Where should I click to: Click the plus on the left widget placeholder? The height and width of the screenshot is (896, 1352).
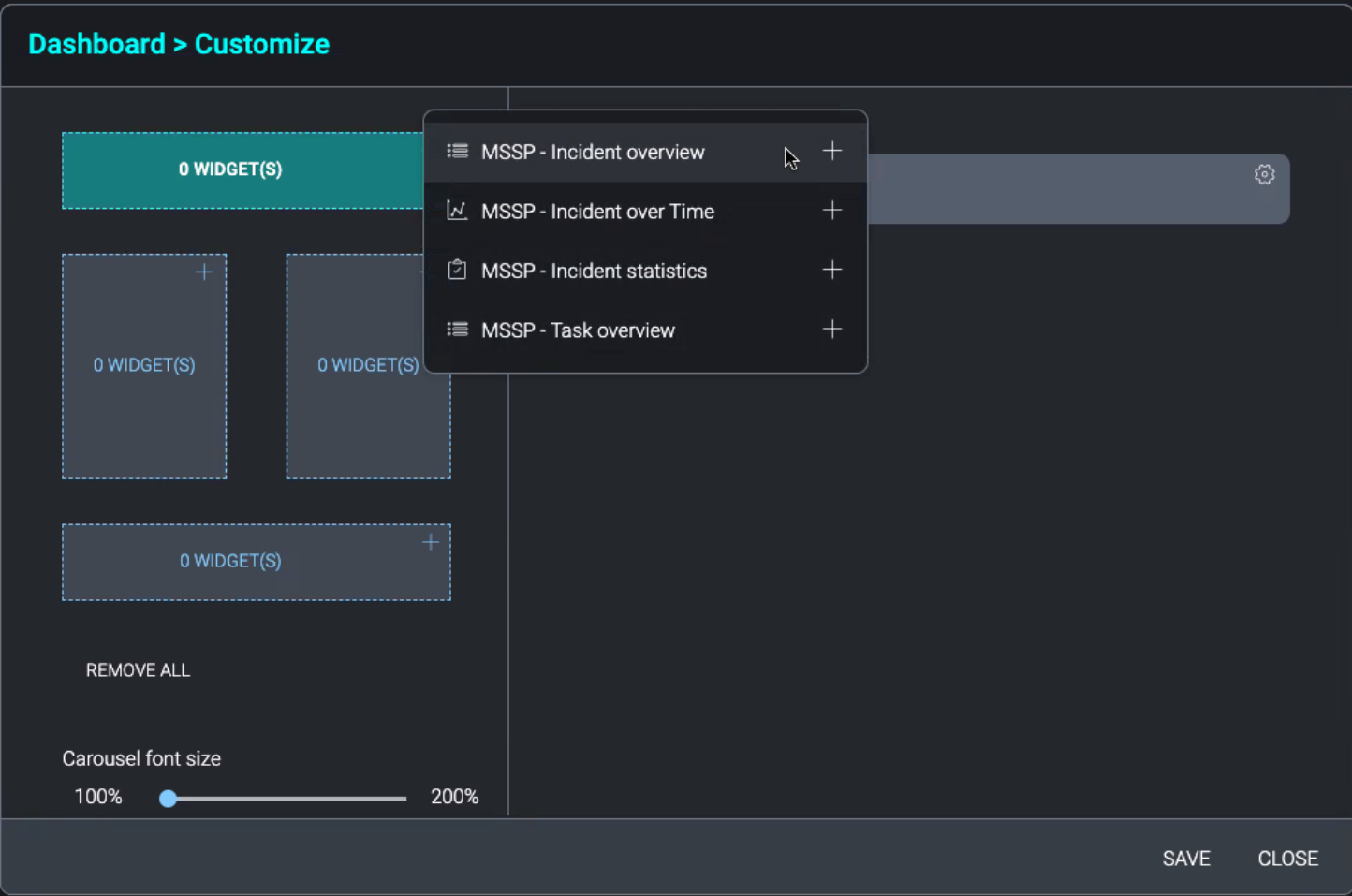tap(203, 272)
